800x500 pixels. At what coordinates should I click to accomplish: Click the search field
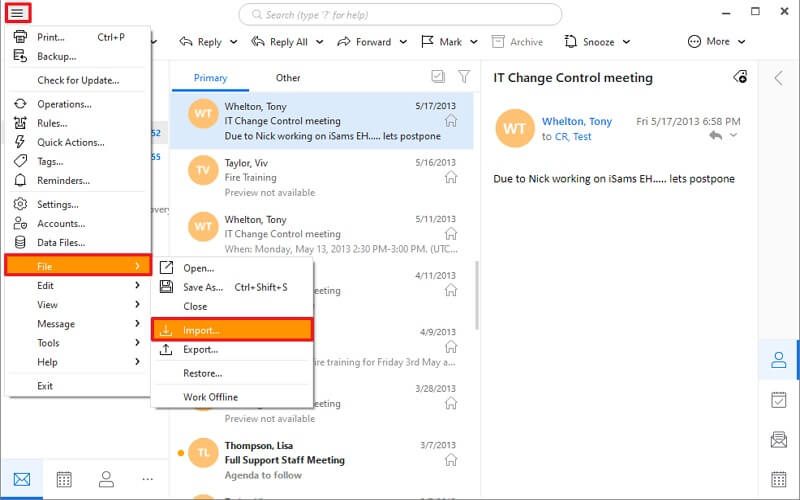[x=401, y=15]
